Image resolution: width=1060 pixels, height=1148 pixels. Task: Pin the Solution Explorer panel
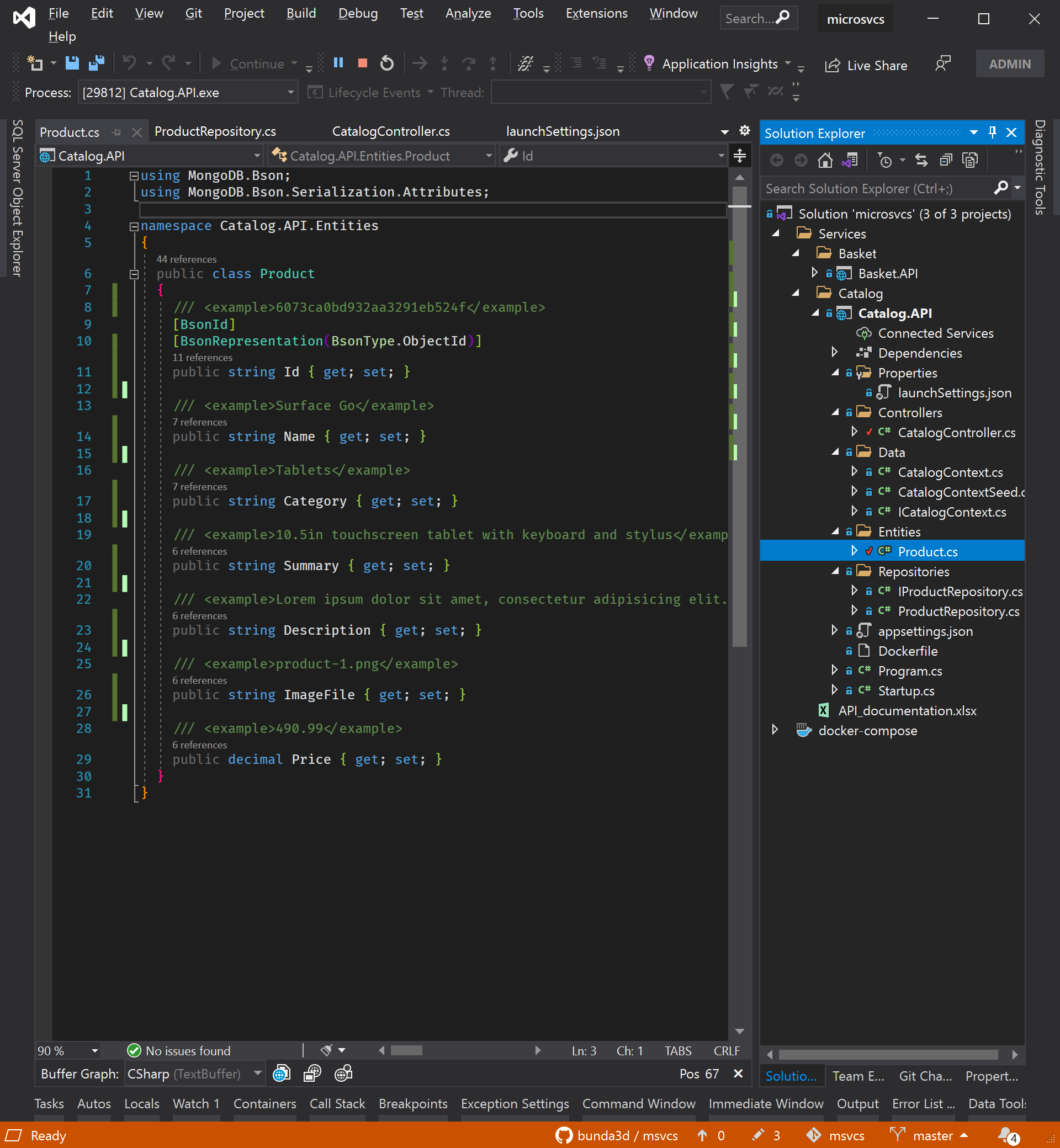tap(993, 132)
